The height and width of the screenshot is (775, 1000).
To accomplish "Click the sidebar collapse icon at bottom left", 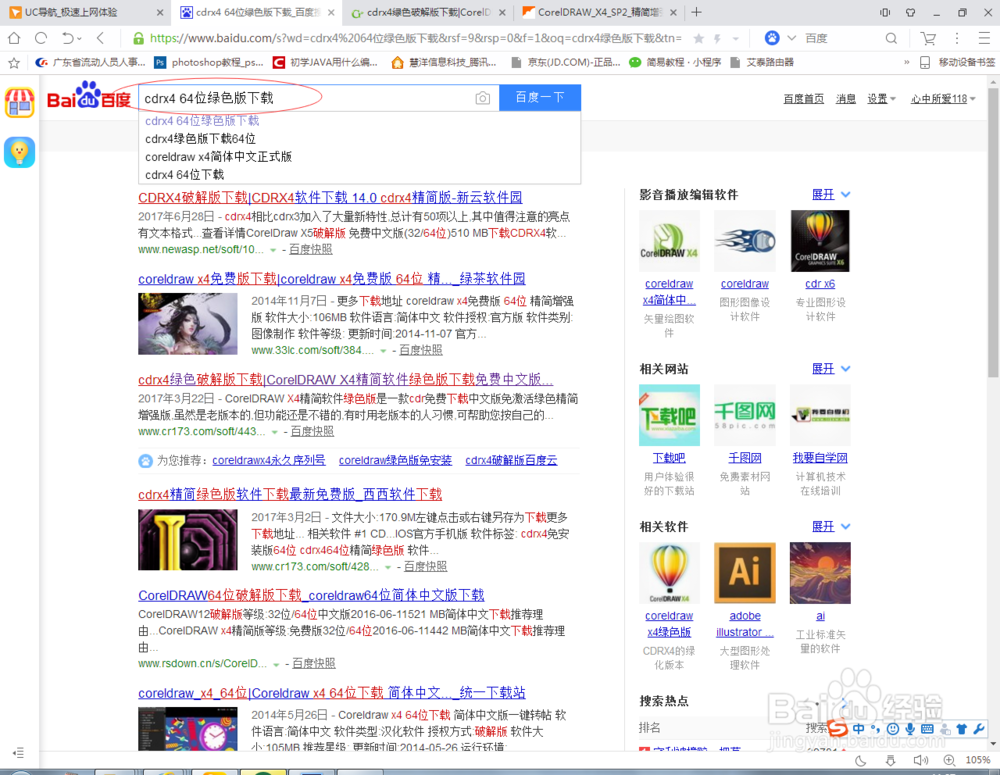I will coord(18,753).
